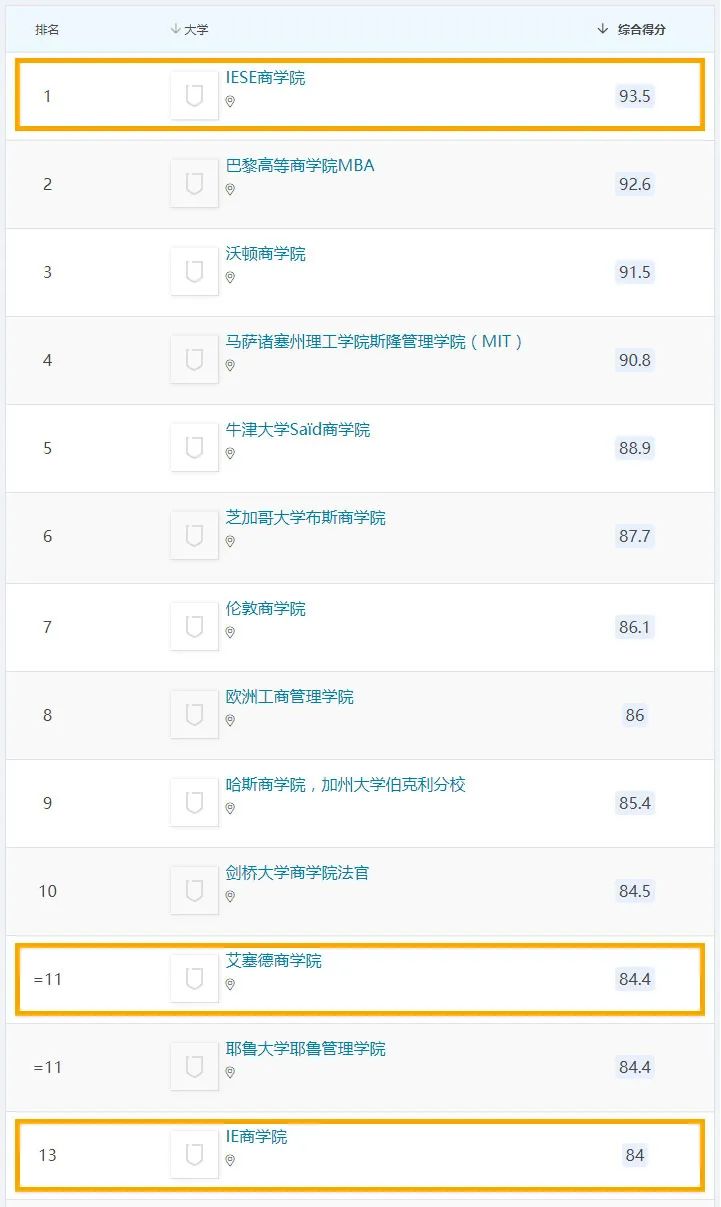The image size is (721, 1207).
Task: Open the 耶鲁大学耶鲁管理学院 link
Action: (305, 1049)
